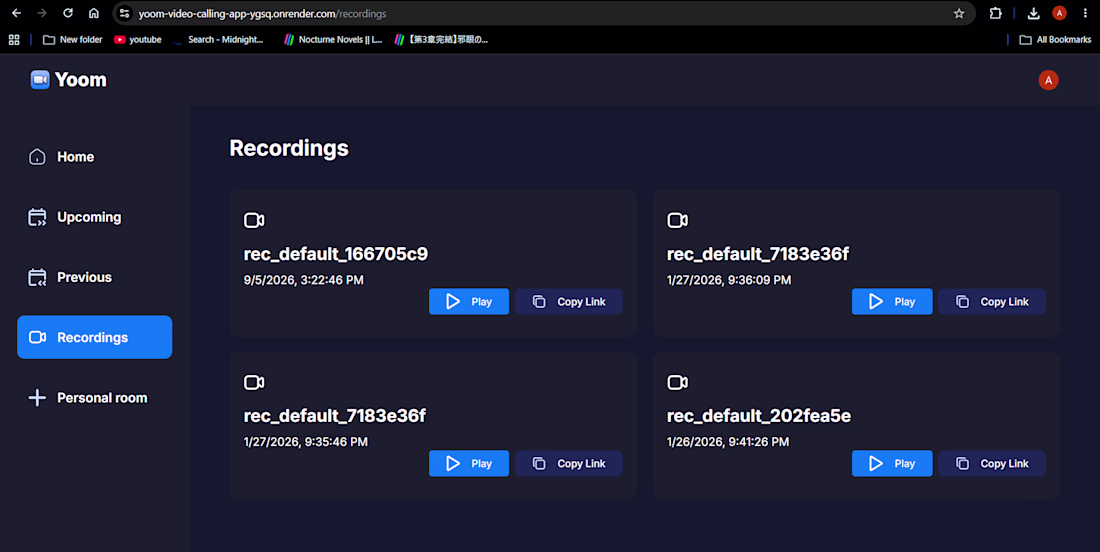Click the Yoom logo

[x=68, y=80]
